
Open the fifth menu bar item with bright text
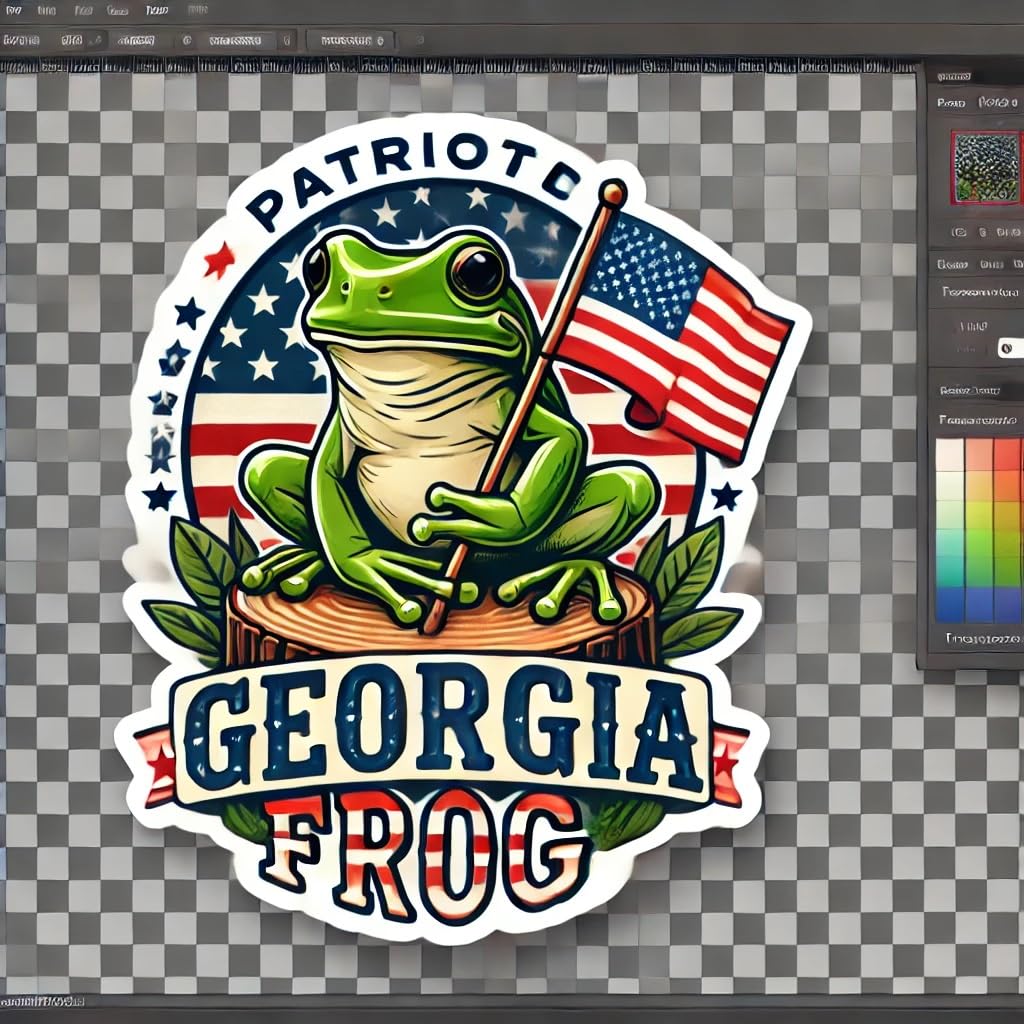[157, 9]
